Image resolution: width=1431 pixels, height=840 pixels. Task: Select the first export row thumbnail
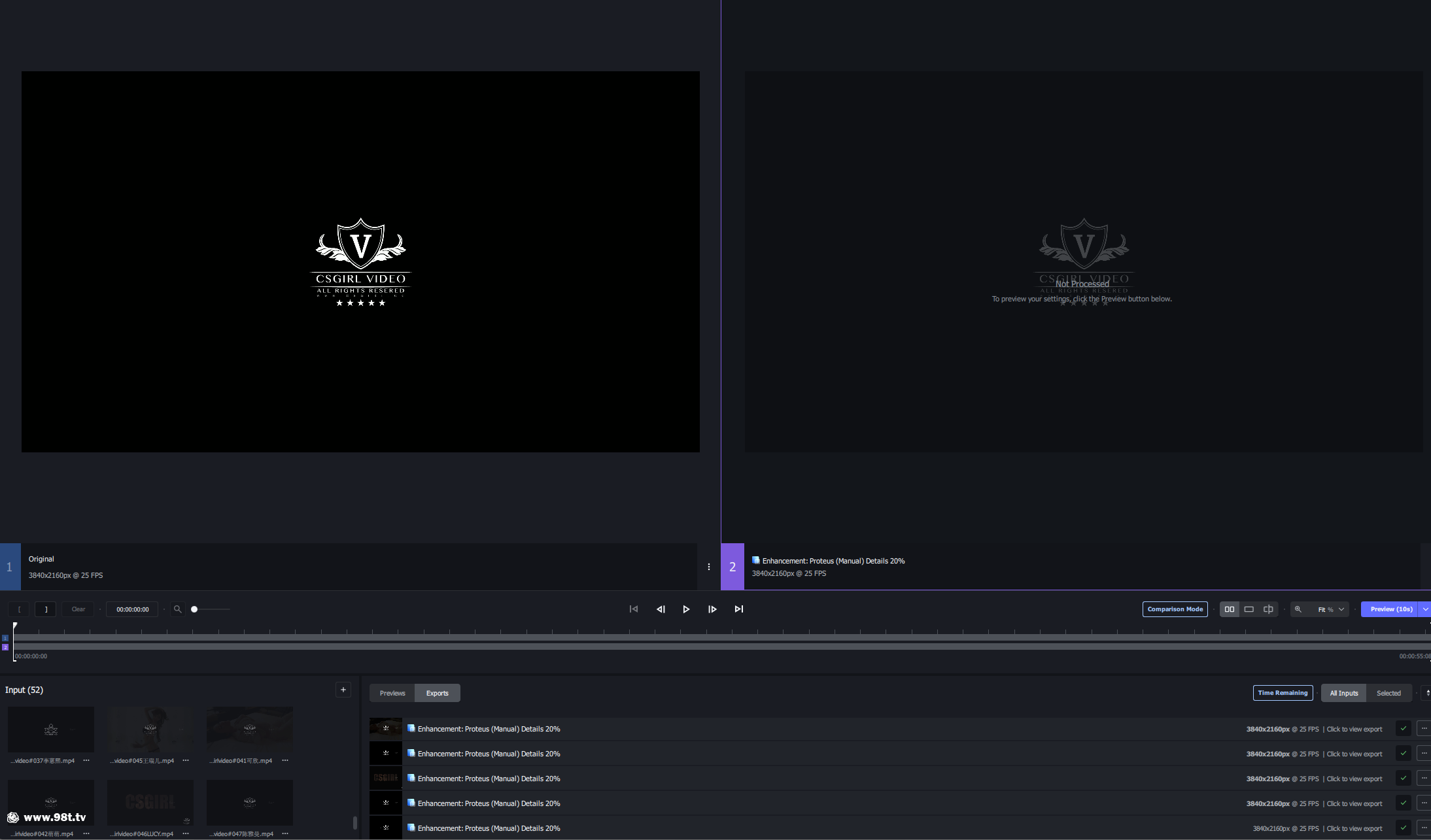tap(386, 728)
